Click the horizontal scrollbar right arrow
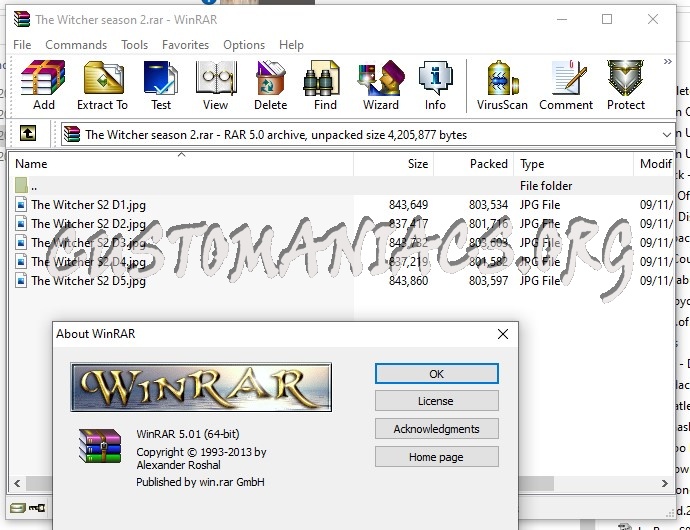Viewport: 690px width, 530px height. [x=664, y=483]
